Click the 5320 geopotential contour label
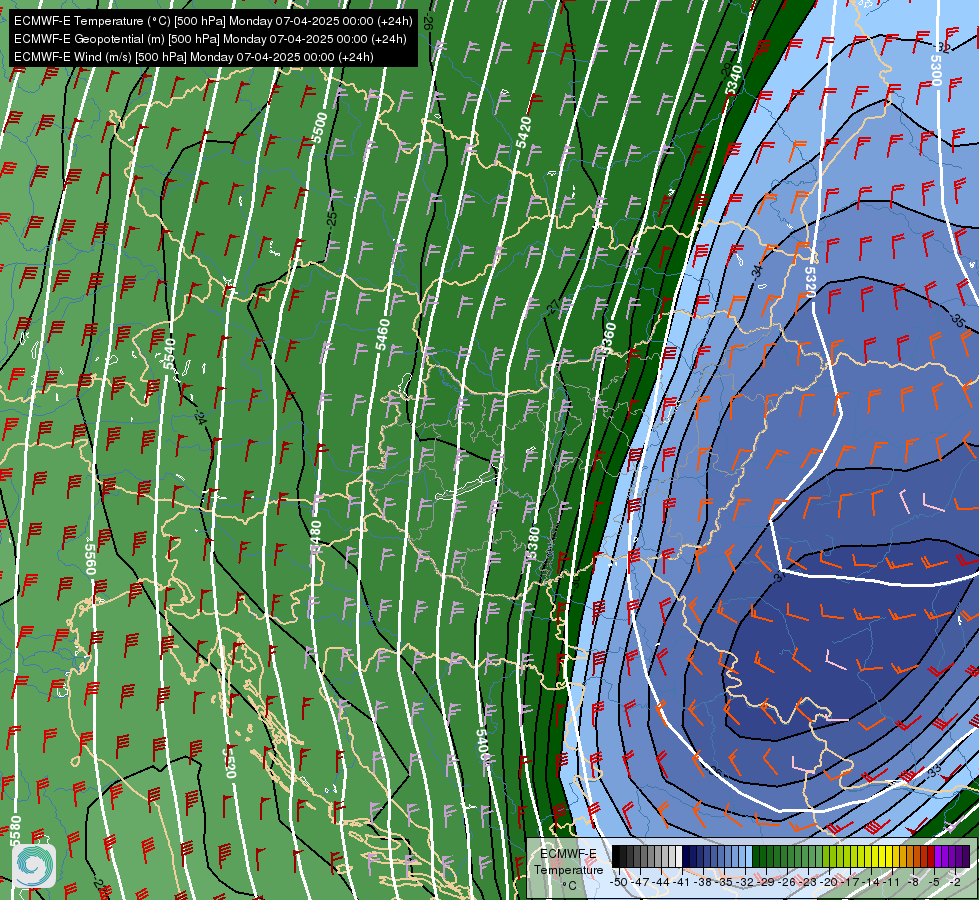Viewport: 979px width, 900px height. tap(810, 282)
